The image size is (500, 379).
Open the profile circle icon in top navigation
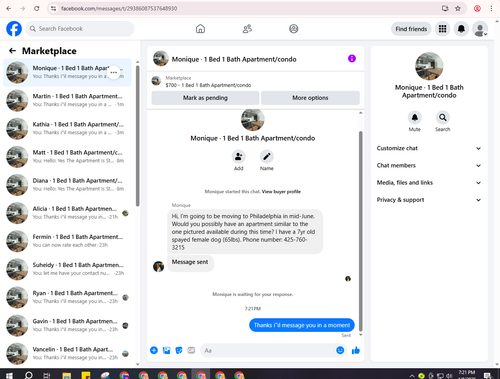pyautogui.click(x=293, y=29)
